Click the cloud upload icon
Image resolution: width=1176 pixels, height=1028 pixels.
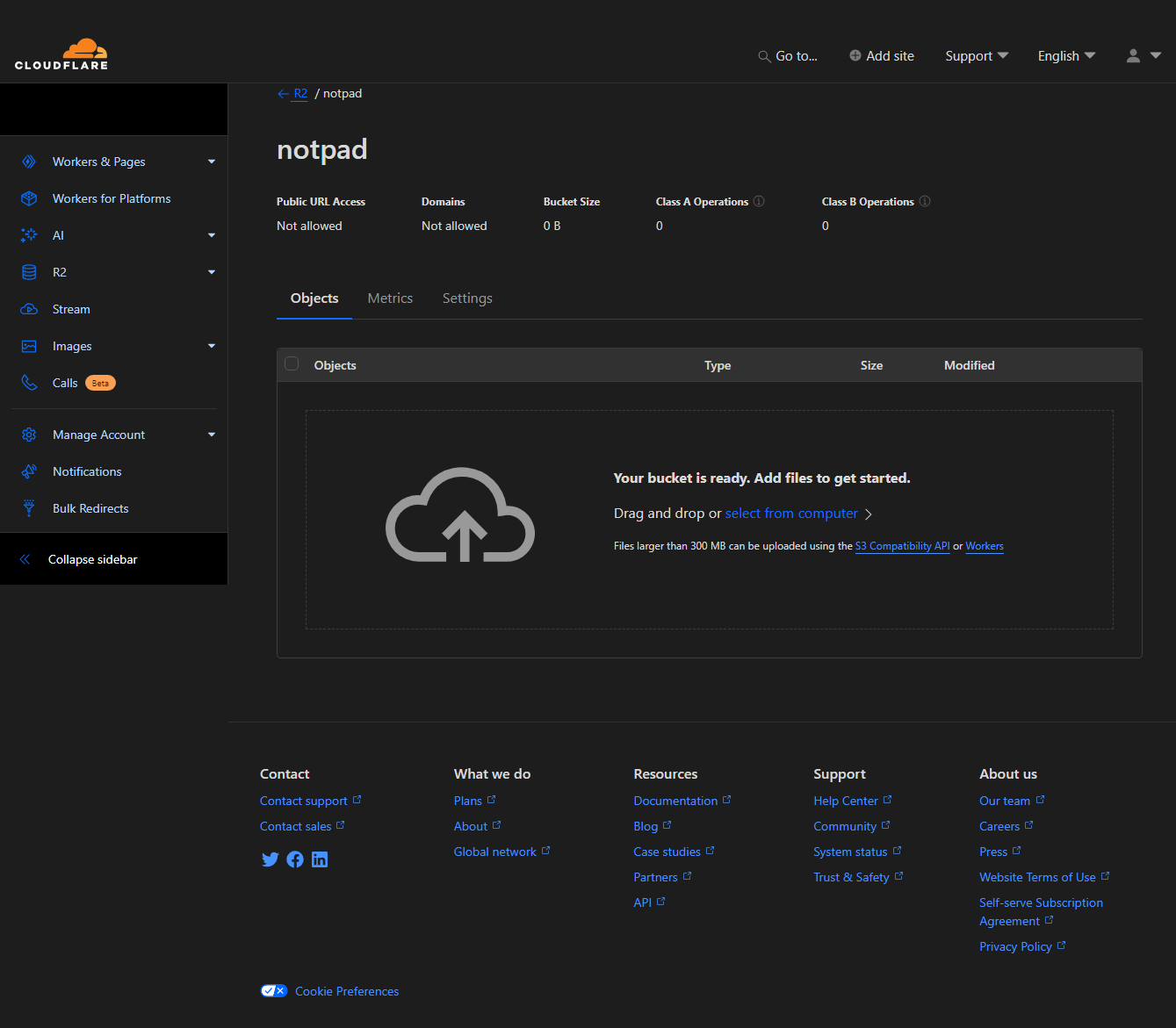[460, 515]
